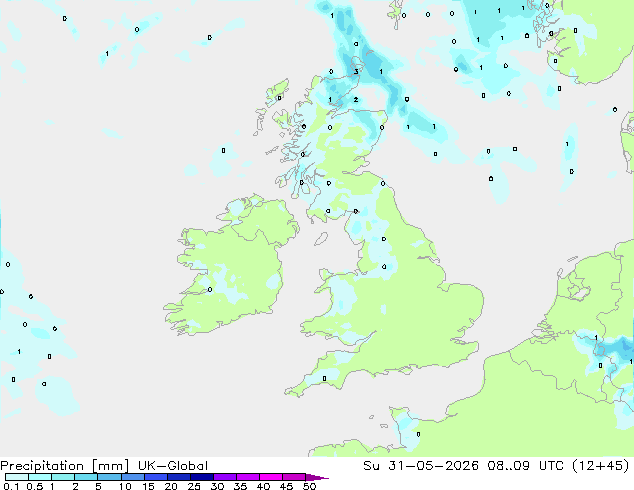Click the map value '2' in northern Scotland

pos(355,99)
